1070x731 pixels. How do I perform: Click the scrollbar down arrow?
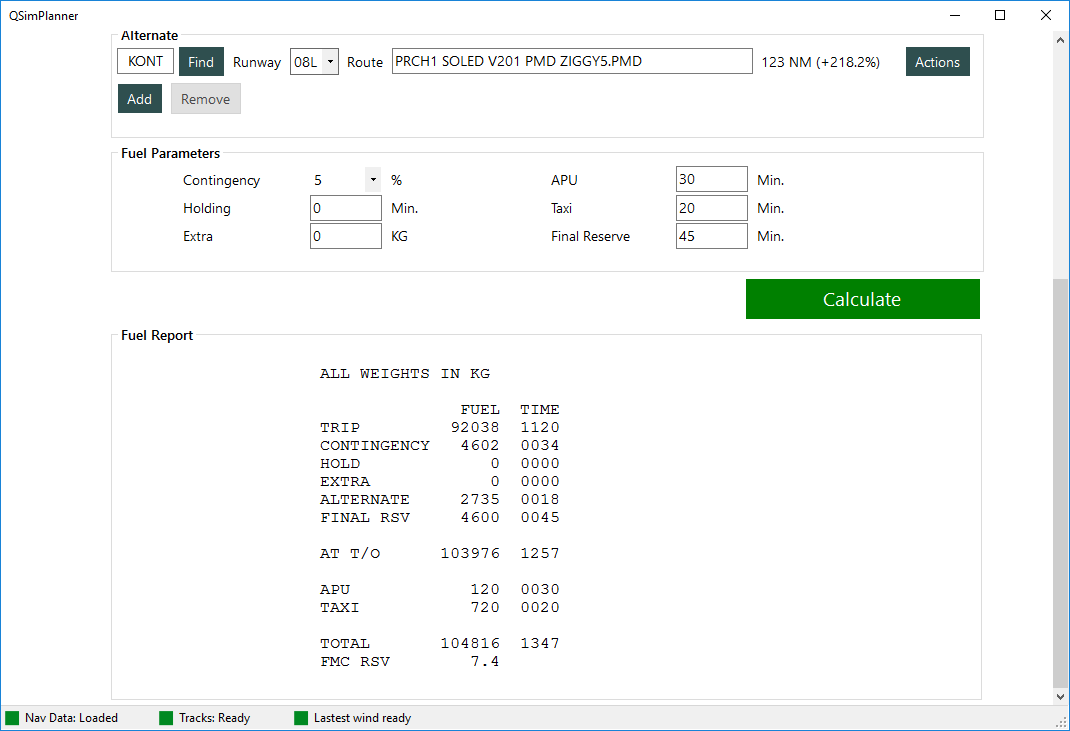click(x=1060, y=697)
